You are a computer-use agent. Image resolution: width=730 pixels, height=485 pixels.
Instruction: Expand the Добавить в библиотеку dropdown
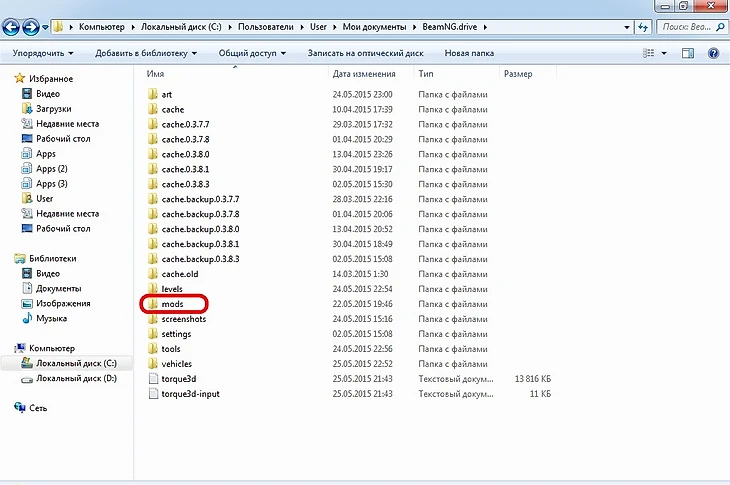pos(146,53)
